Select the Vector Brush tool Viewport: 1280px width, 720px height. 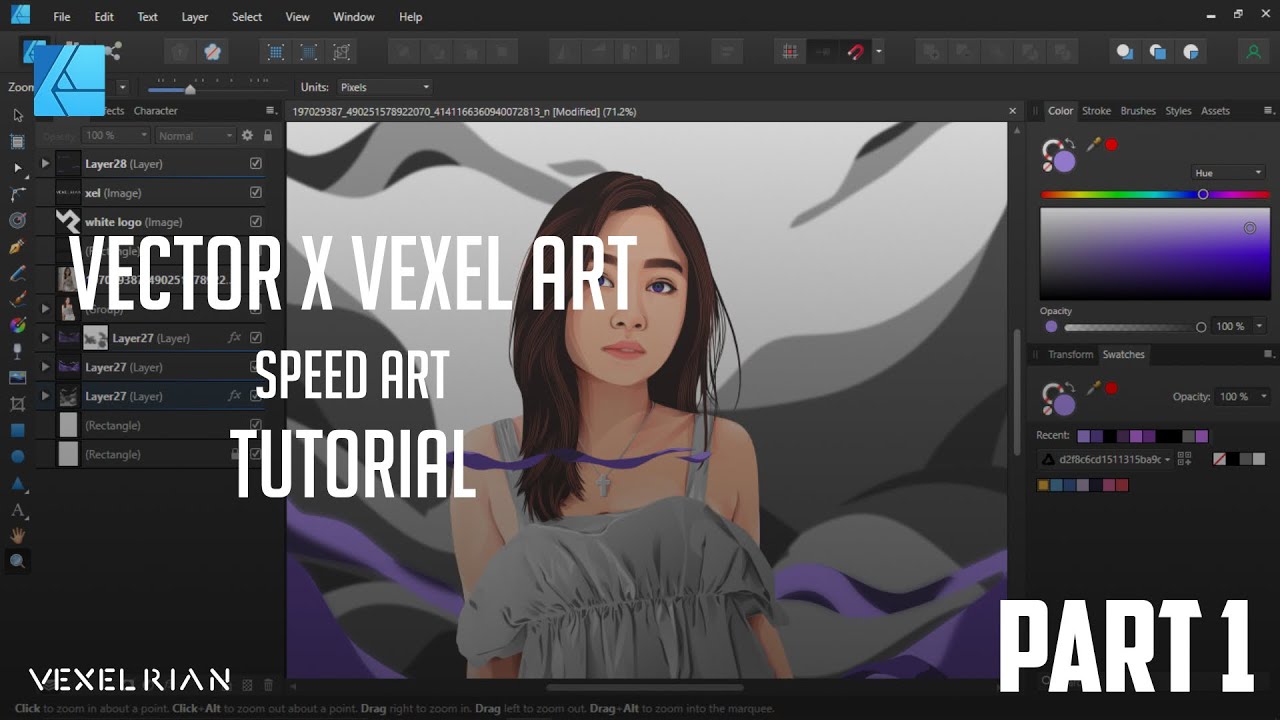[x=17, y=298]
